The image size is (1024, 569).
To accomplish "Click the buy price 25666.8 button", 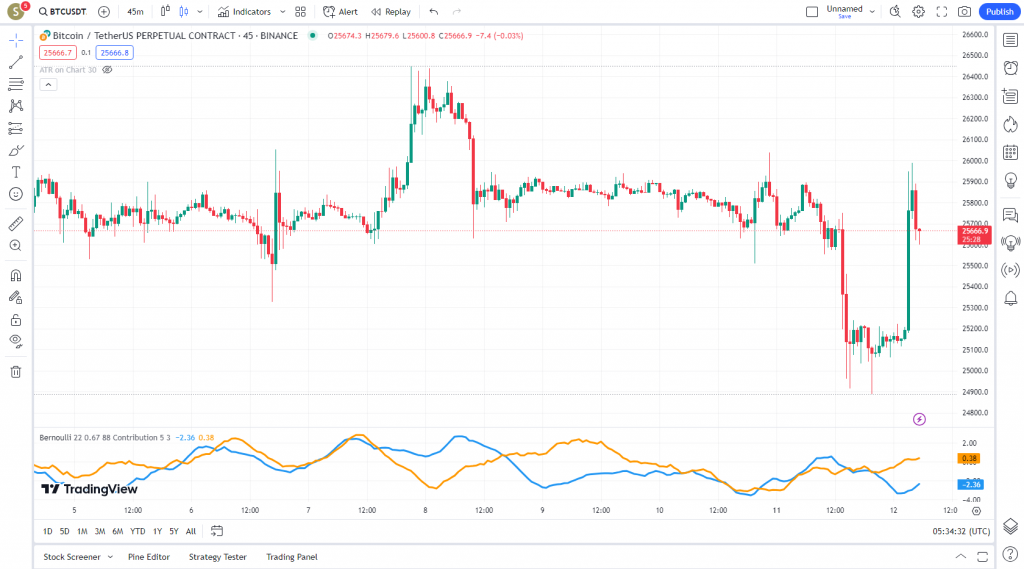I will click(115, 53).
